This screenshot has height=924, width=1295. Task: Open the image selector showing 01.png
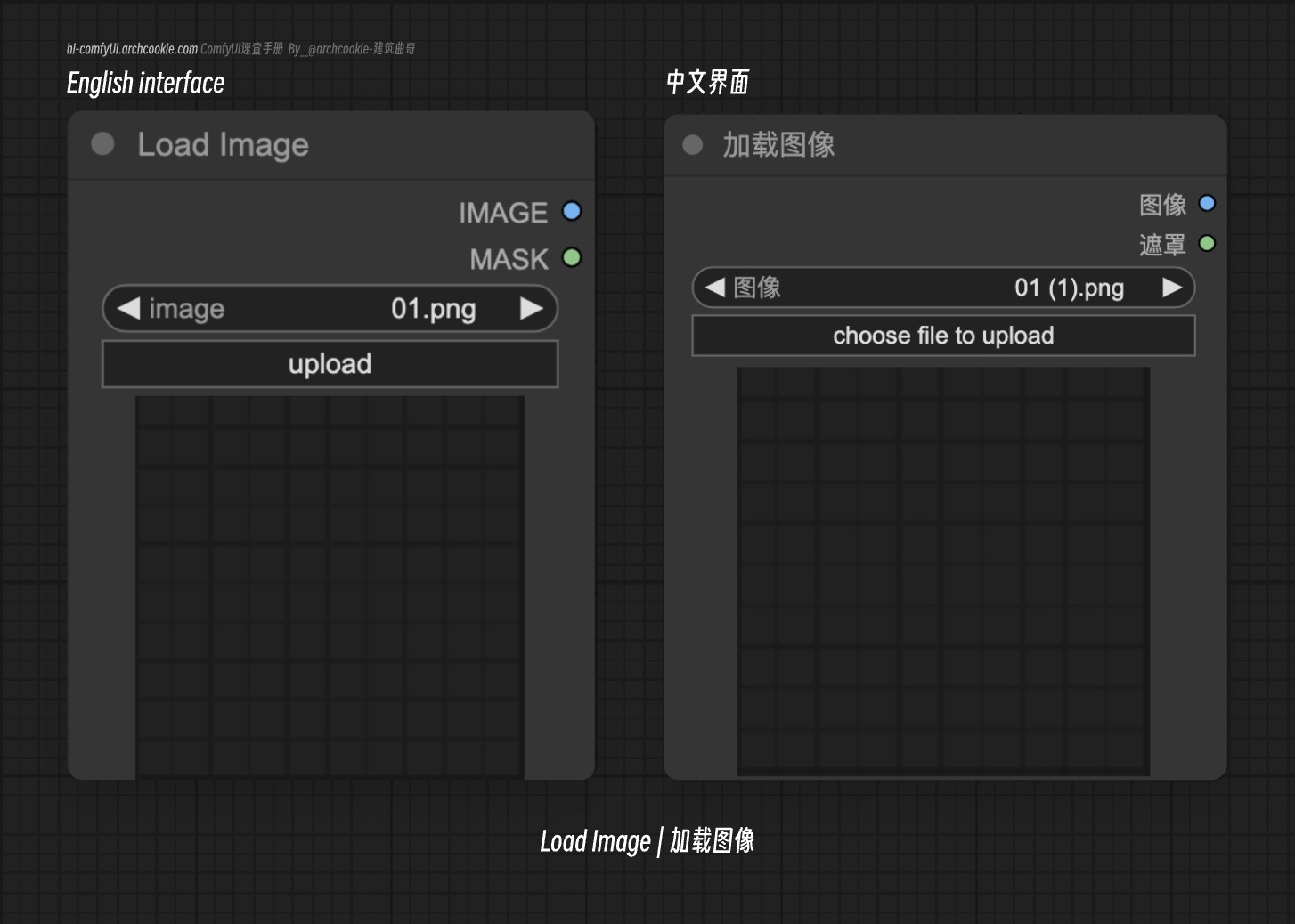[x=330, y=309]
